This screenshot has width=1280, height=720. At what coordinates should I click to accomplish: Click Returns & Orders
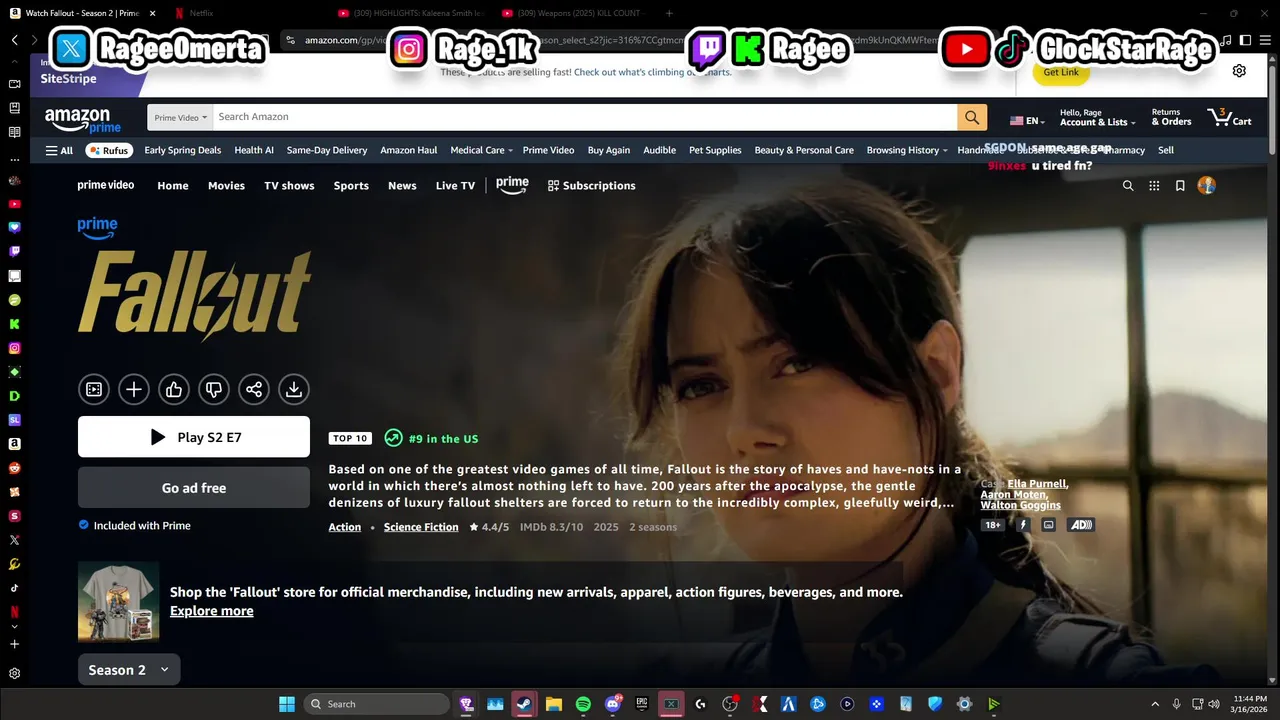pos(1171,117)
